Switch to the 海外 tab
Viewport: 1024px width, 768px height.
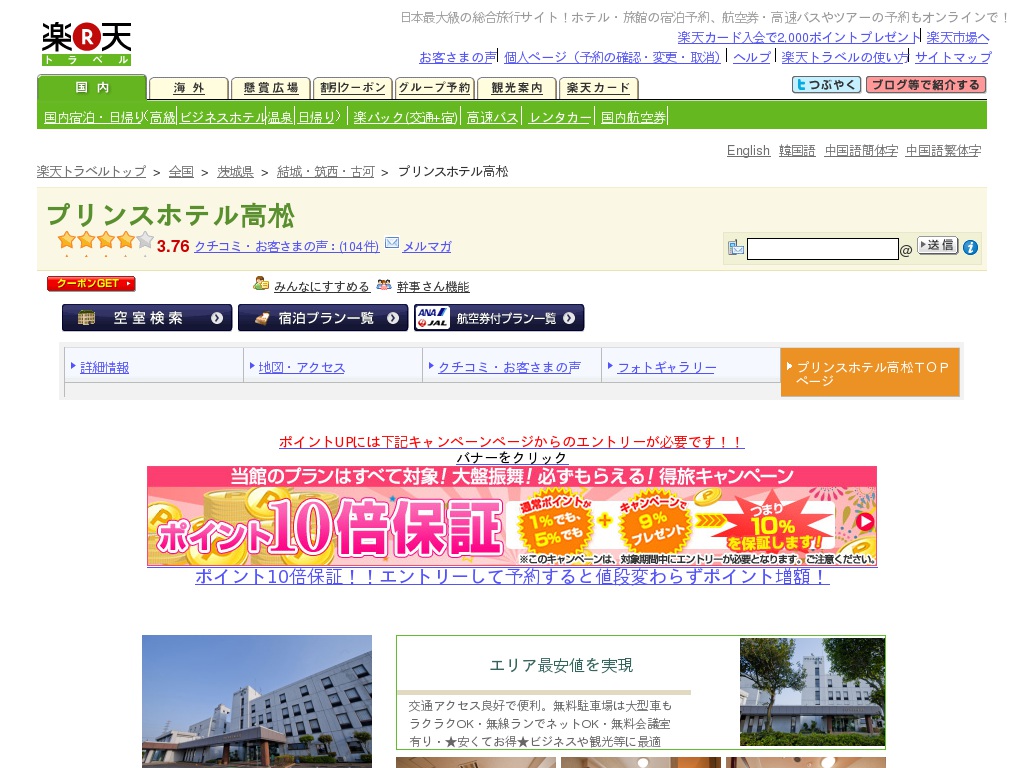[x=188, y=88]
